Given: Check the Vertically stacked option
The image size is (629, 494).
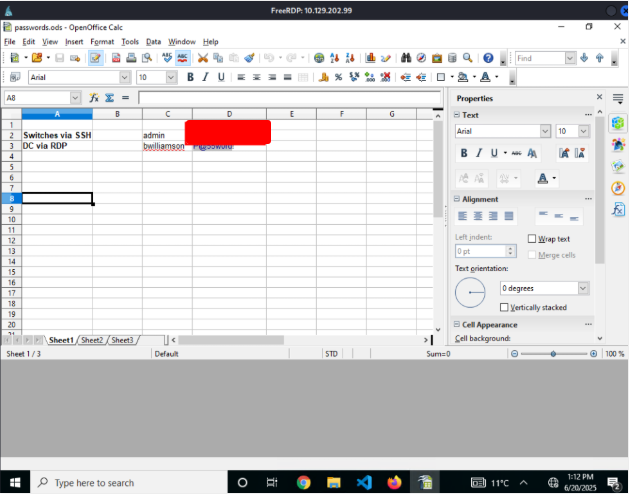Looking at the screenshot, I should [x=504, y=307].
